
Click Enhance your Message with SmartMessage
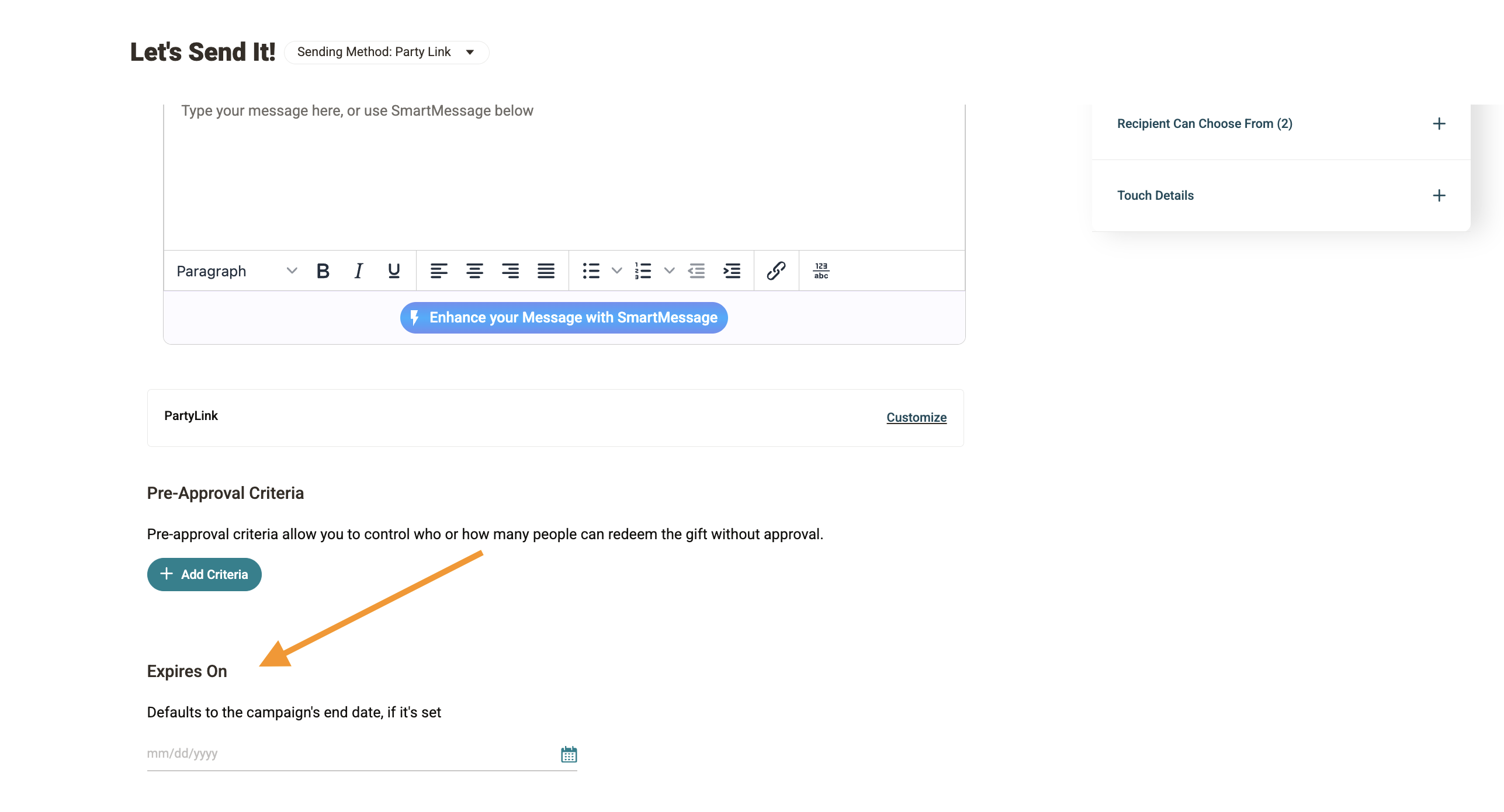pos(564,318)
